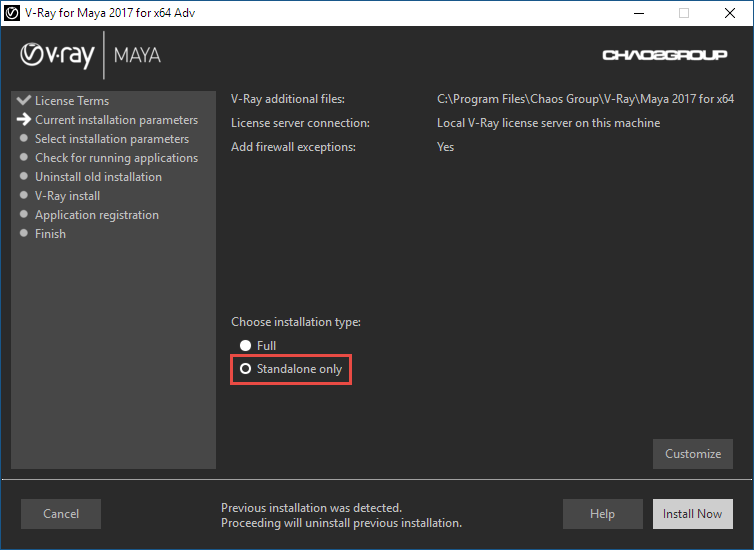Select the Select installation parameters step
The image size is (754, 550).
(x=112, y=139)
